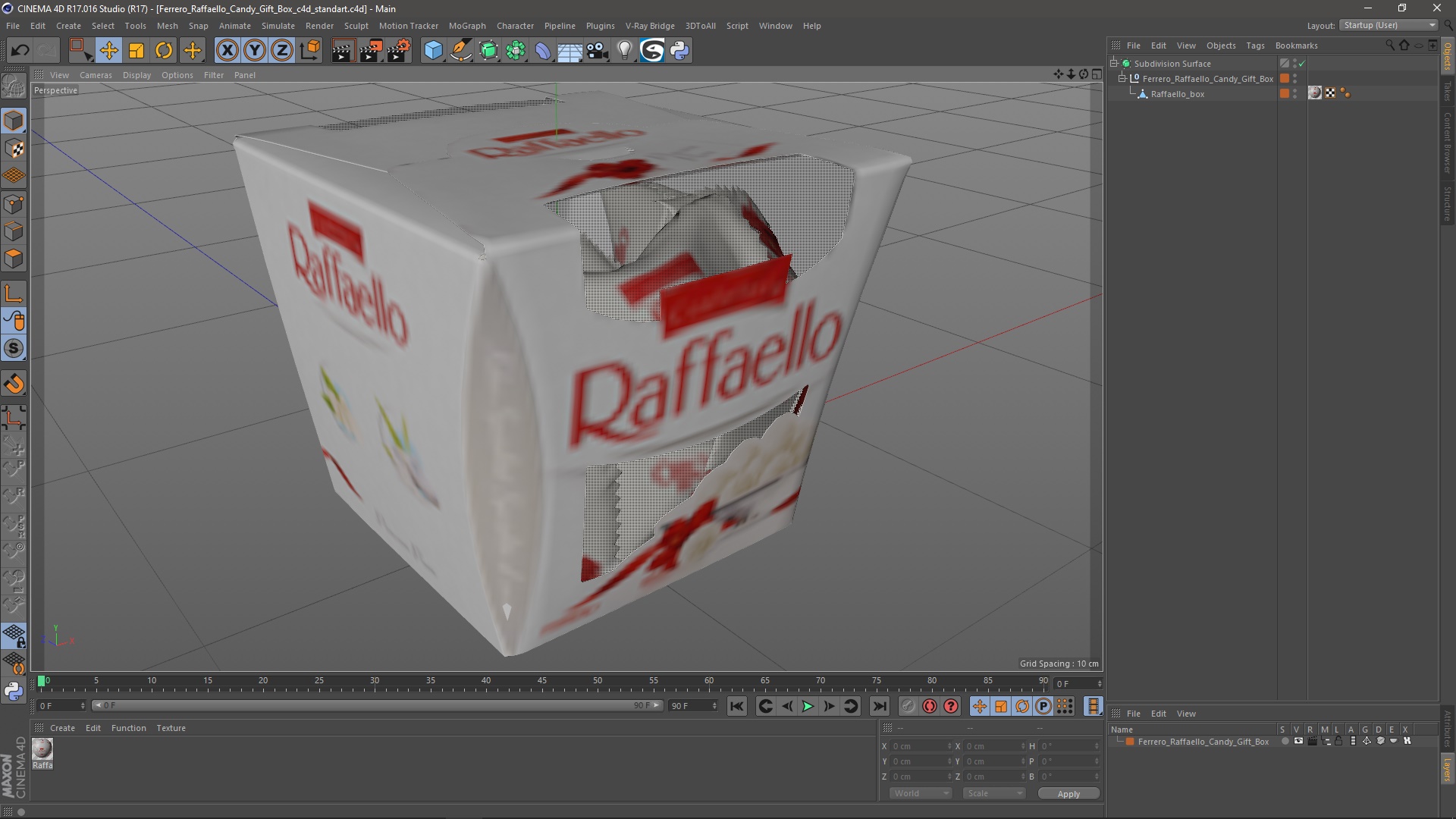Select the Raffa material thumbnail
1456x819 pixels.
click(x=42, y=749)
